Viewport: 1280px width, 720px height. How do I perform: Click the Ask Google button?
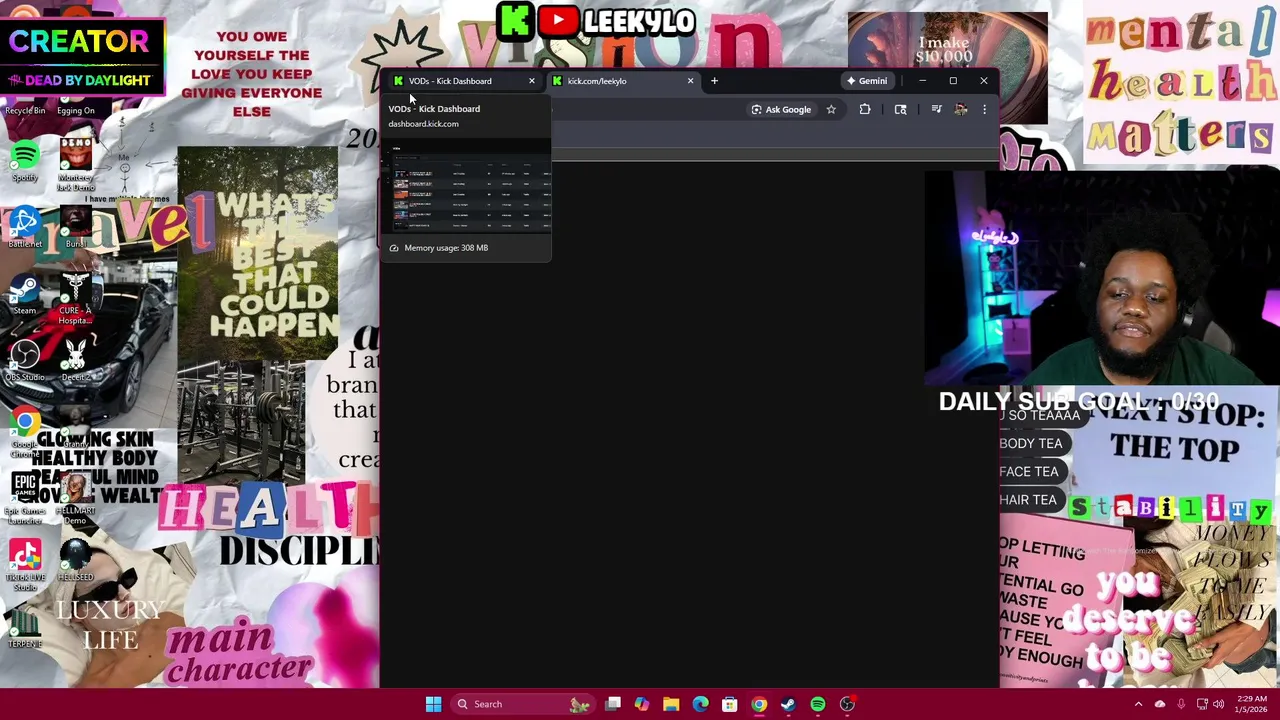point(781,109)
